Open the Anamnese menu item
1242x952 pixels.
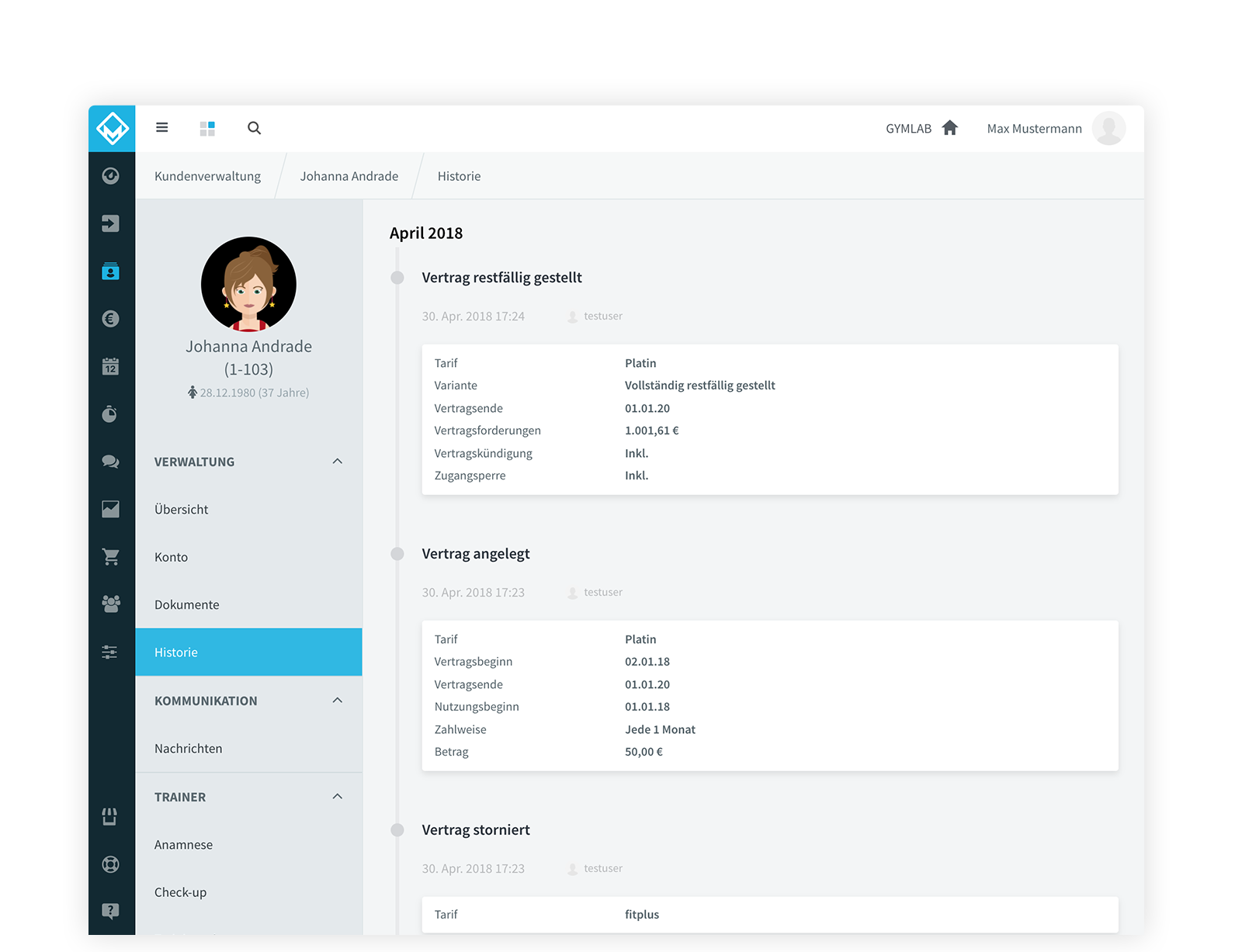click(x=248, y=845)
